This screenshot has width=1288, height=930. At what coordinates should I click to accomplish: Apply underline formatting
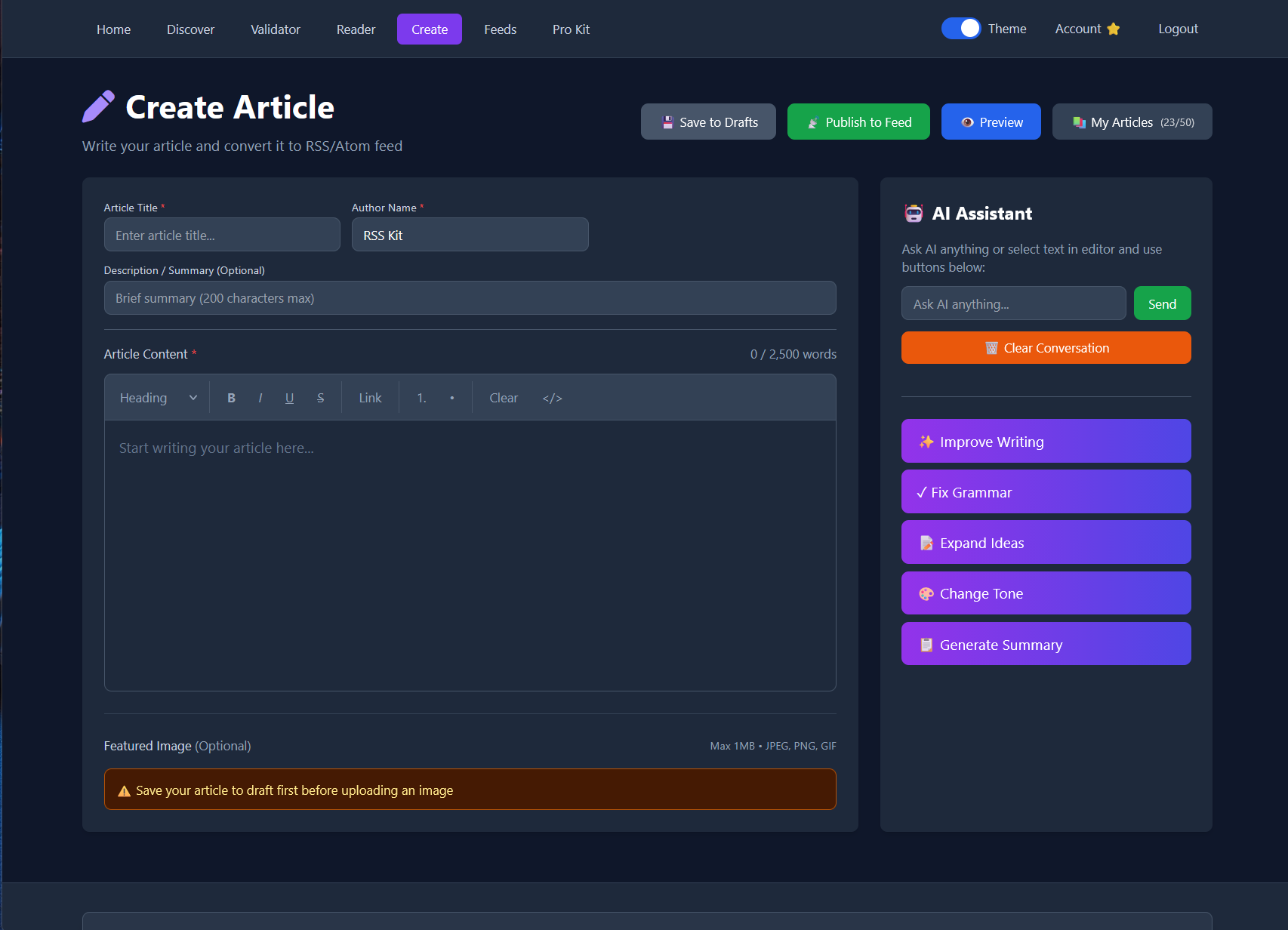pos(289,397)
